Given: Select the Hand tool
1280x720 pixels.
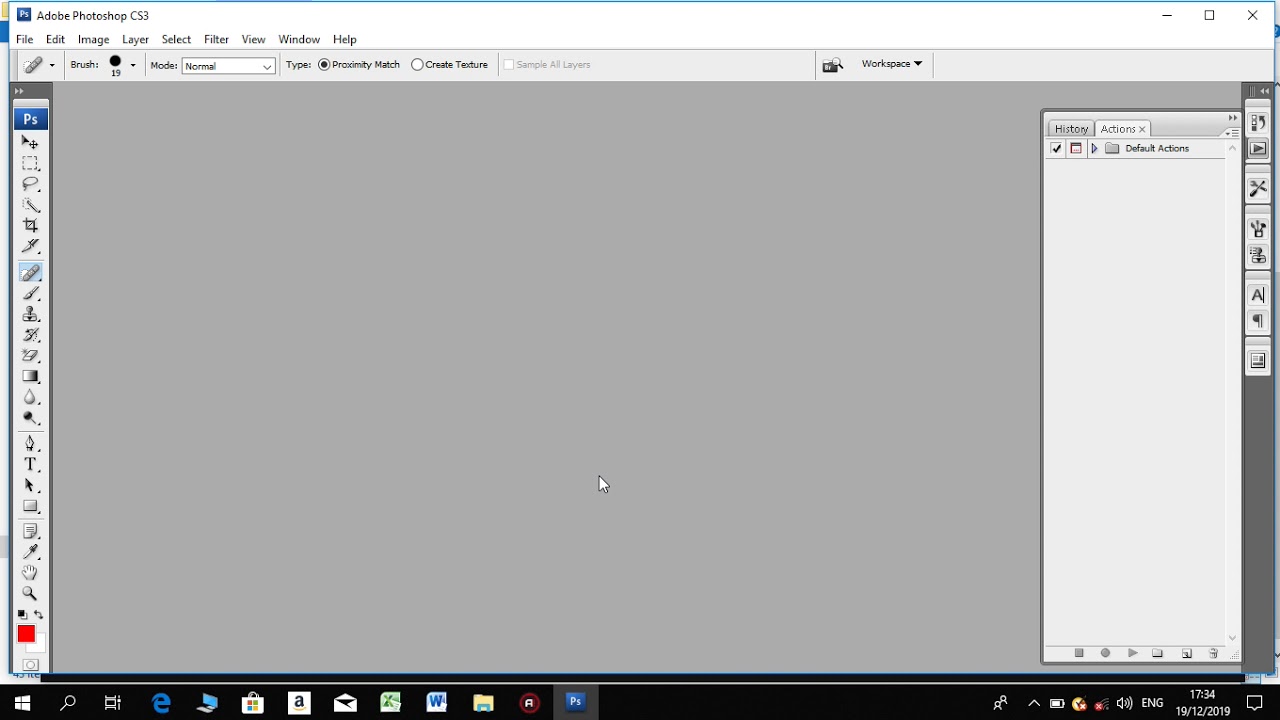Looking at the screenshot, I should (31, 572).
